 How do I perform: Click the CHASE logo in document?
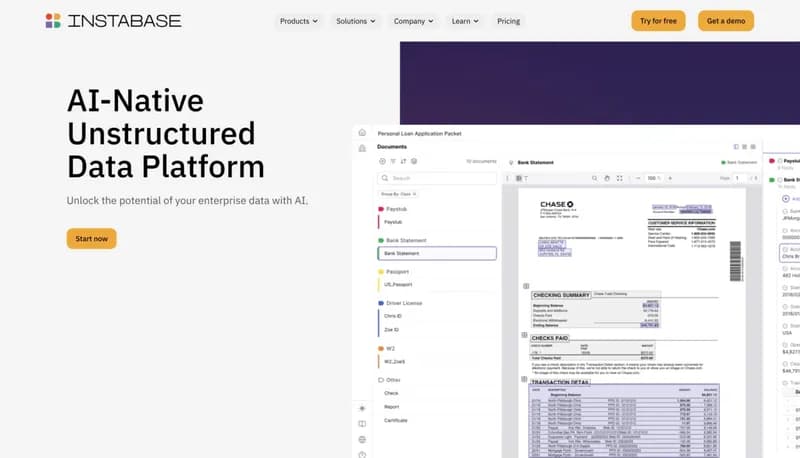pos(557,205)
